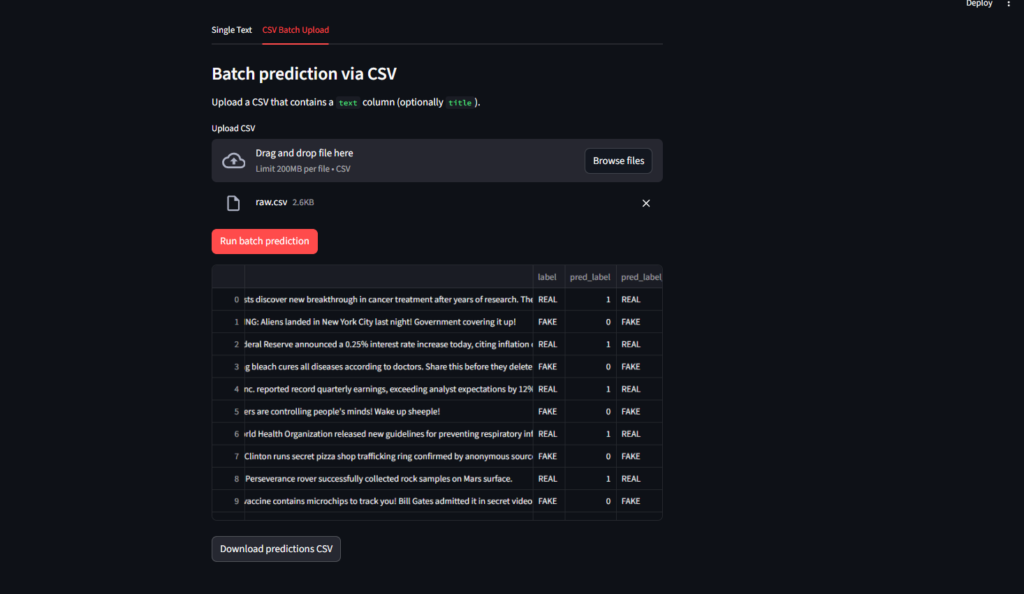The width and height of the screenshot is (1024, 594).
Task: Download predictions CSV file
Action: 276,549
